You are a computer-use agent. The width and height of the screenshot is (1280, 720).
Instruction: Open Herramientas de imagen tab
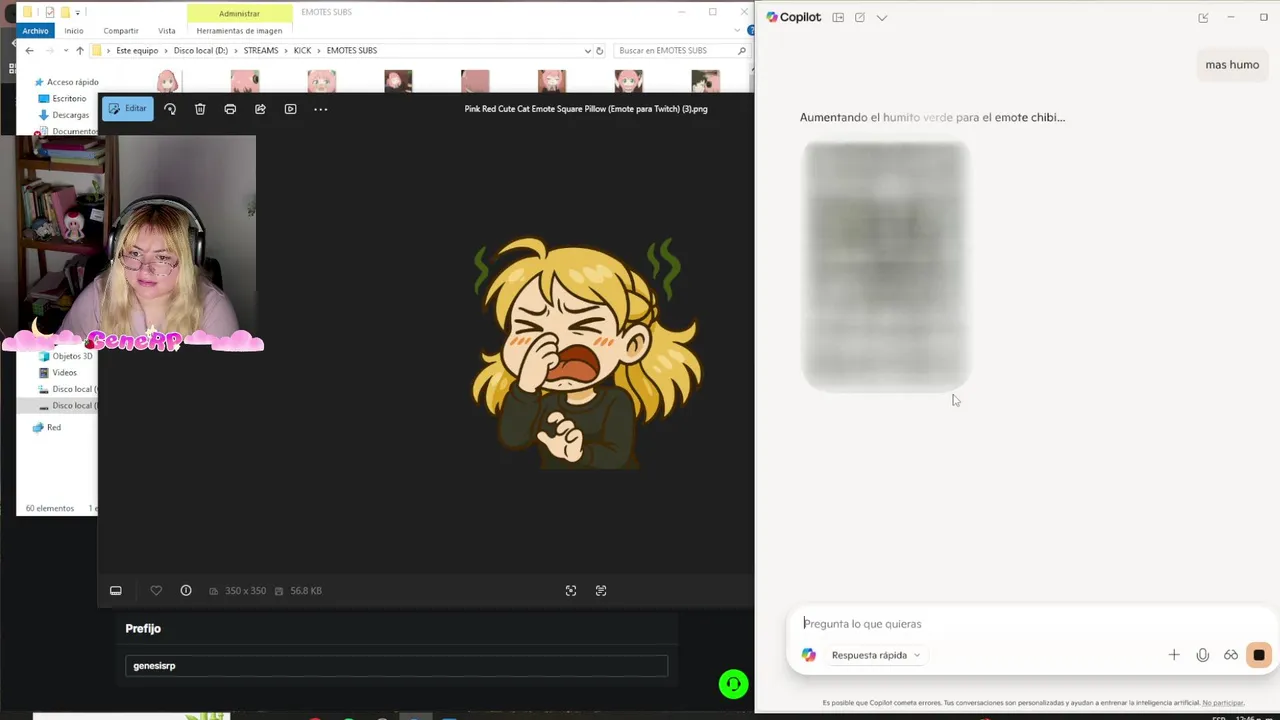click(239, 31)
